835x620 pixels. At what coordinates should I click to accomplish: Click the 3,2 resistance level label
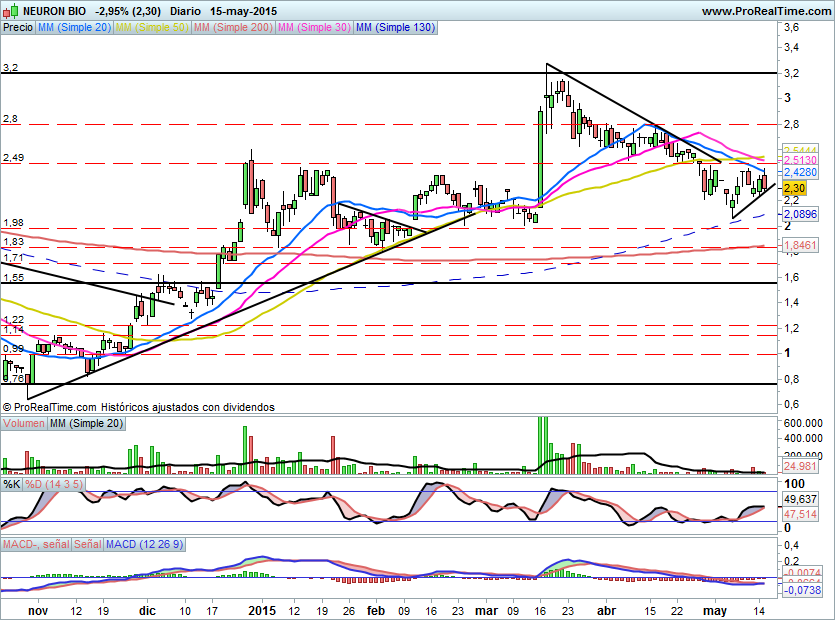12,68
